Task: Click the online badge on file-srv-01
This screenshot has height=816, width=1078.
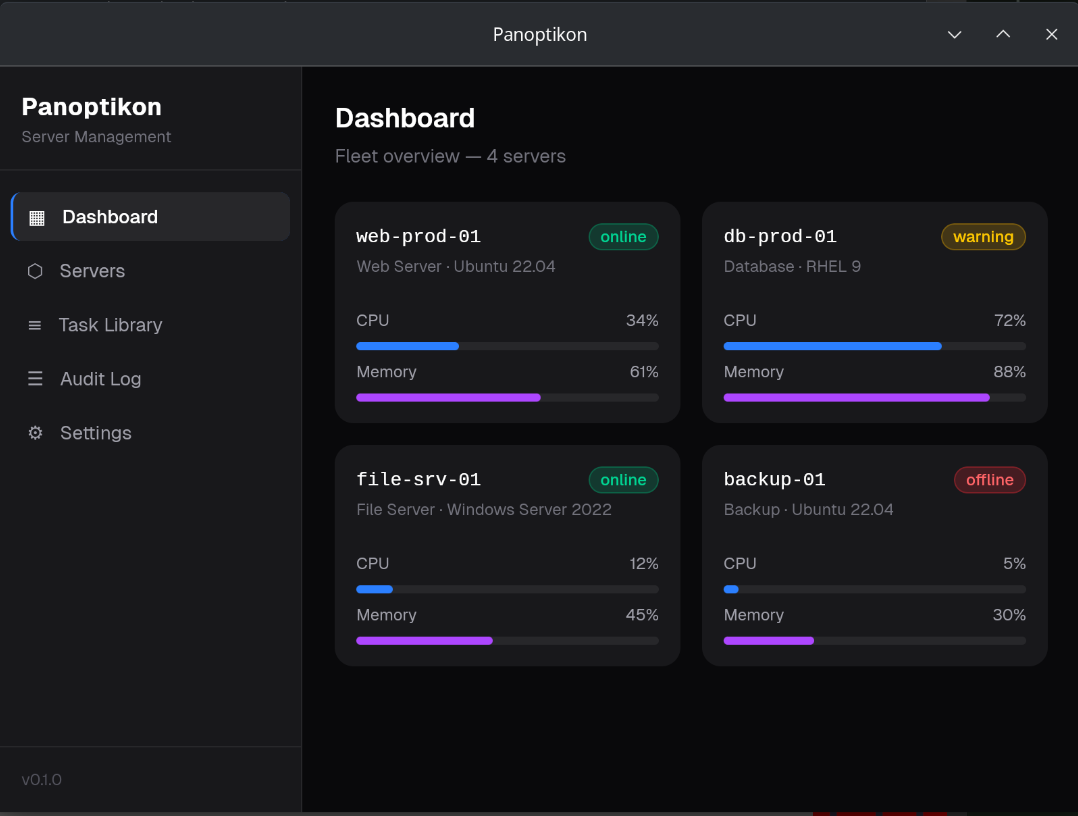Action: pos(624,480)
